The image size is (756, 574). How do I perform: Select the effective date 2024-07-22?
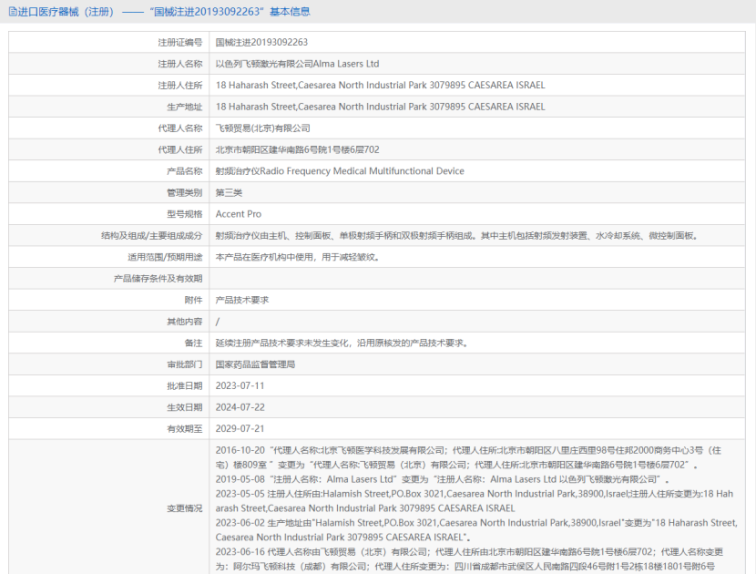[x=240, y=408]
